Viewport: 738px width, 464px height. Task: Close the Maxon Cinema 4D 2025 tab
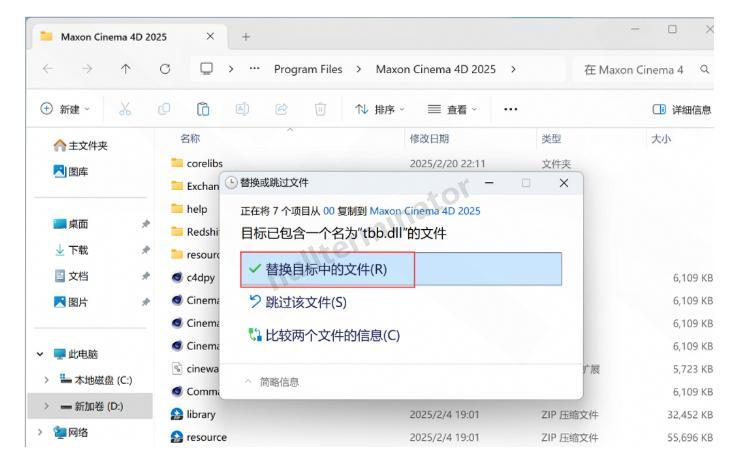pyautogui.click(x=210, y=36)
